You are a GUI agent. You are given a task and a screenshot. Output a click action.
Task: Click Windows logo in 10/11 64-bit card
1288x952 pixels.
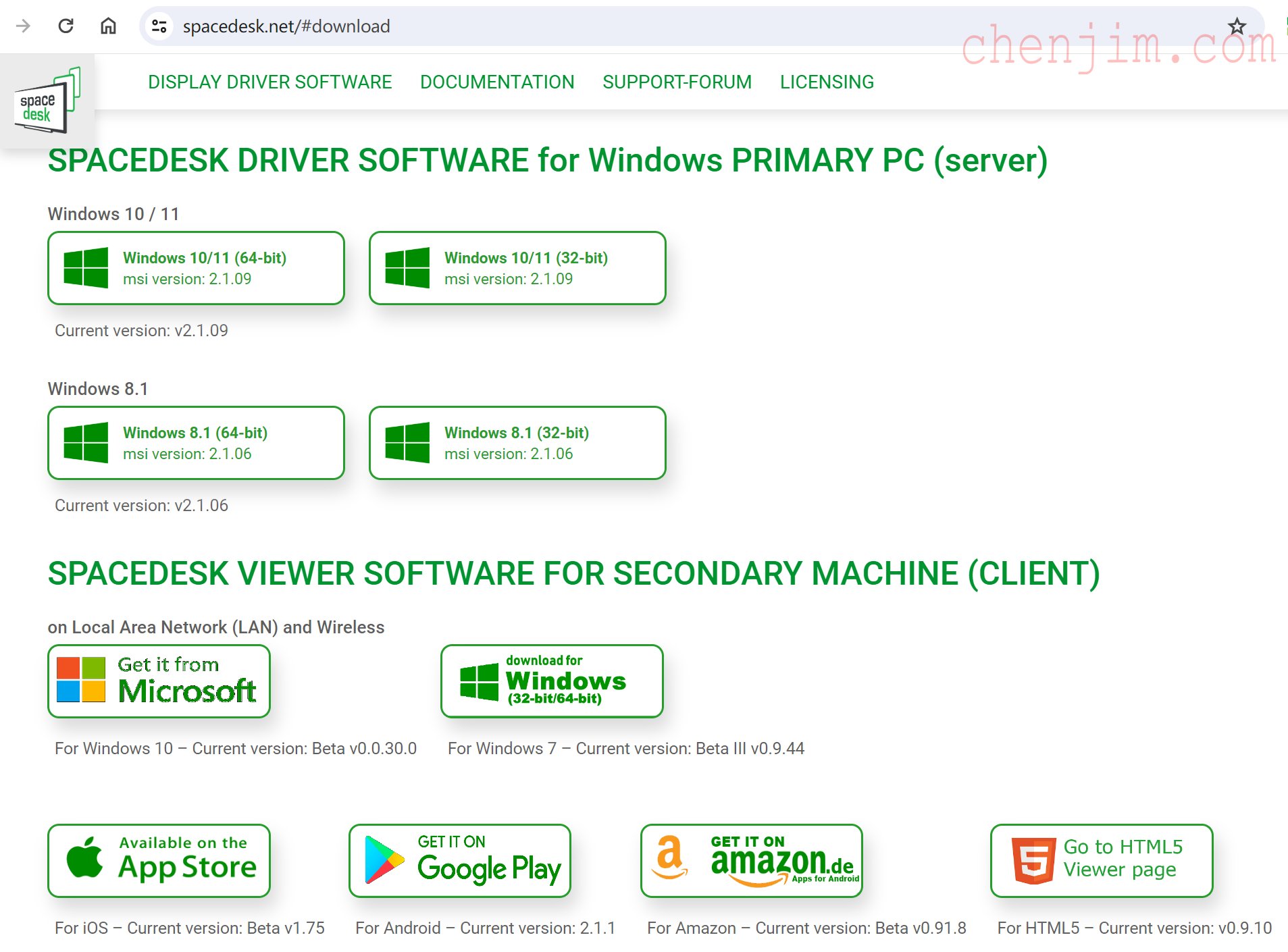pos(86,268)
